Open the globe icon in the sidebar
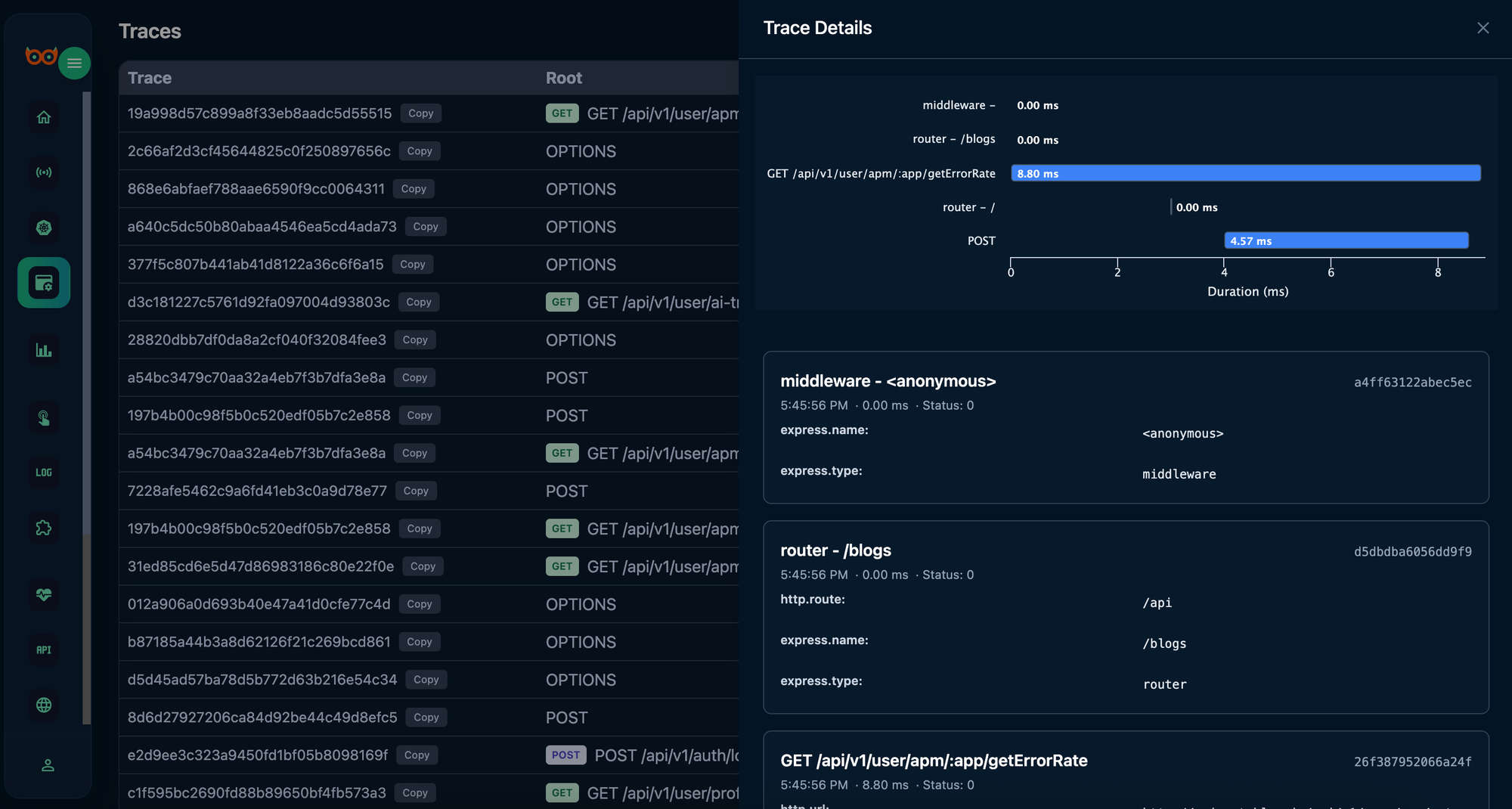1512x809 pixels. pos(44,705)
